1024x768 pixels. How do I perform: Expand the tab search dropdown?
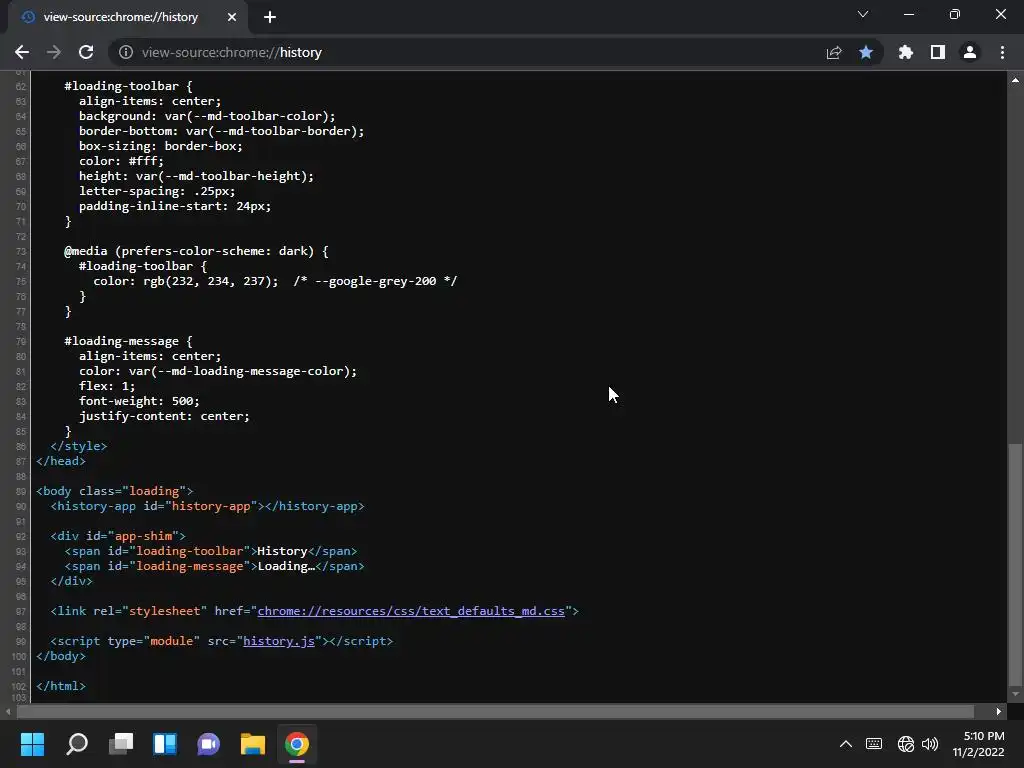pos(863,14)
